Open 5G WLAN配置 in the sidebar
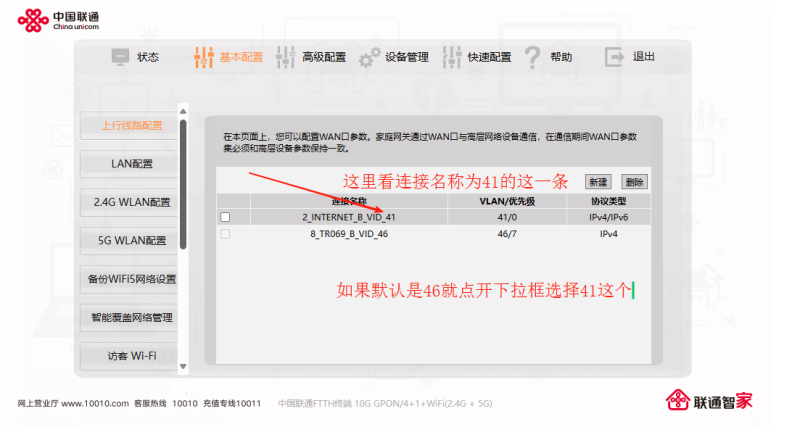800x448 pixels. point(130,240)
